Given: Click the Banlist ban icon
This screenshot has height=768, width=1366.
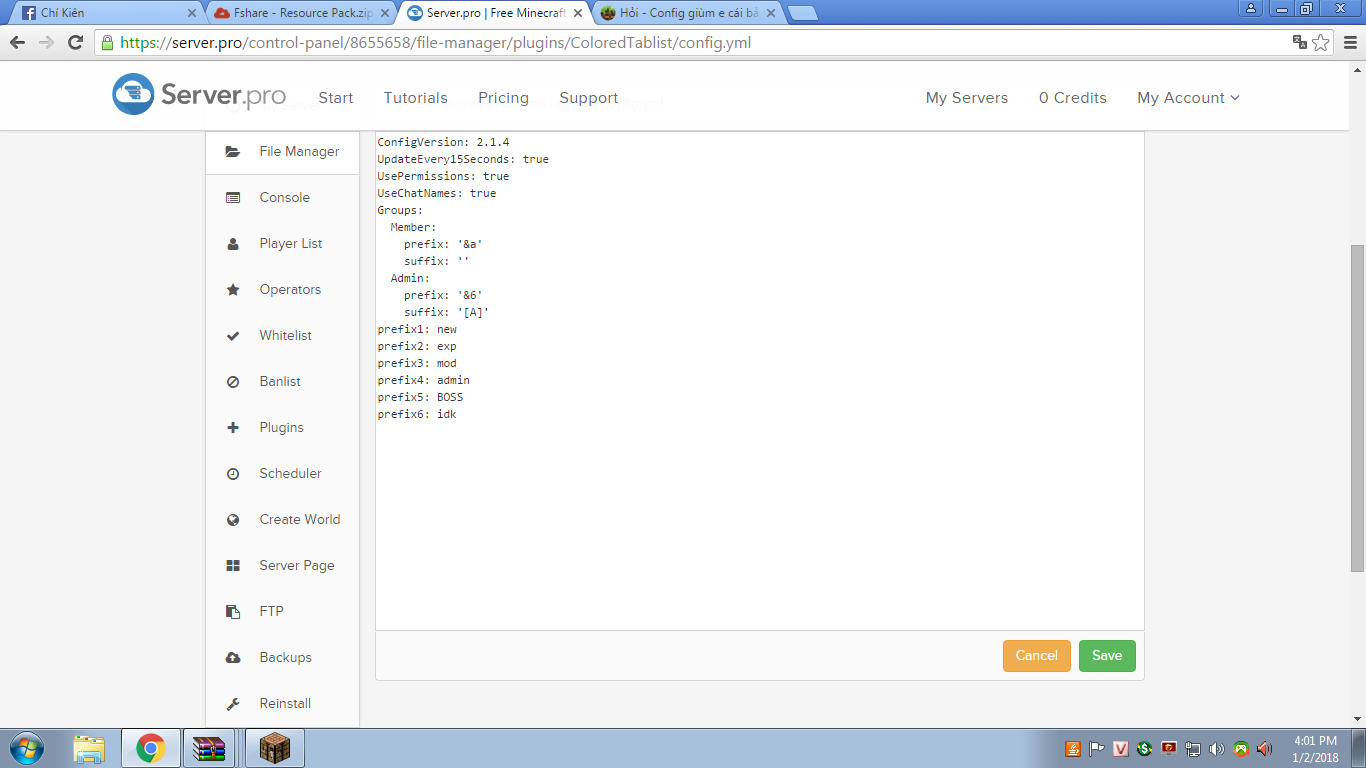Looking at the screenshot, I should [x=233, y=382].
